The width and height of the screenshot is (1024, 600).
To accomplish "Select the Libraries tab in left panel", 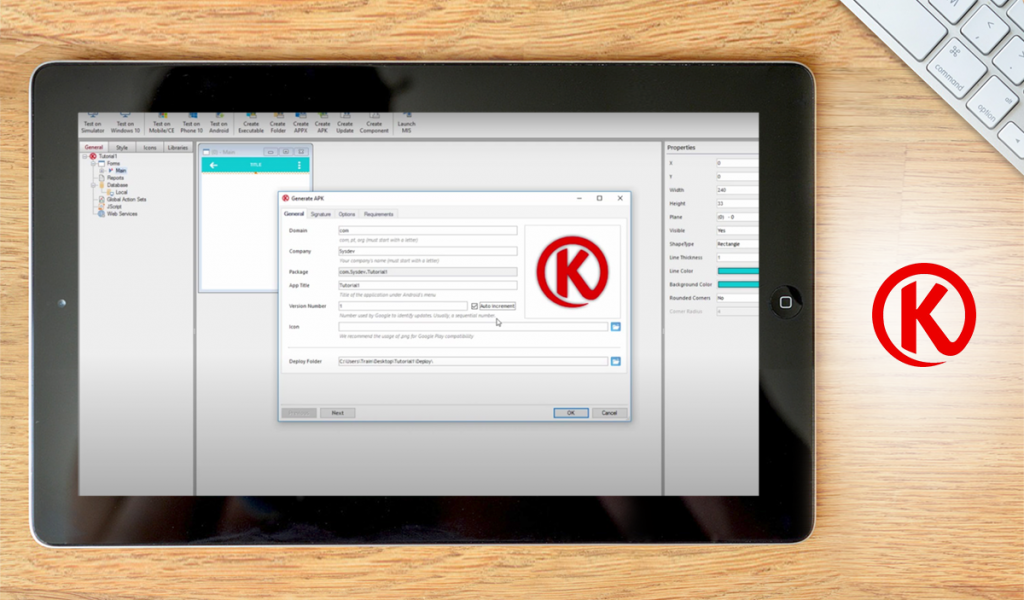I will click(178, 147).
